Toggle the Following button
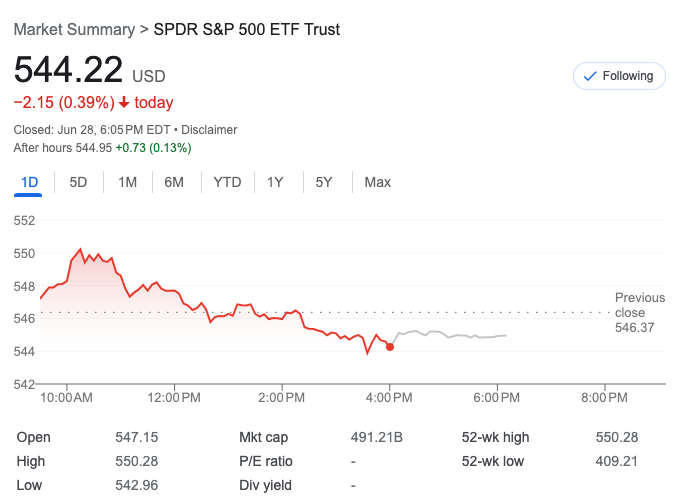This screenshot has height=504, width=681. point(619,76)
